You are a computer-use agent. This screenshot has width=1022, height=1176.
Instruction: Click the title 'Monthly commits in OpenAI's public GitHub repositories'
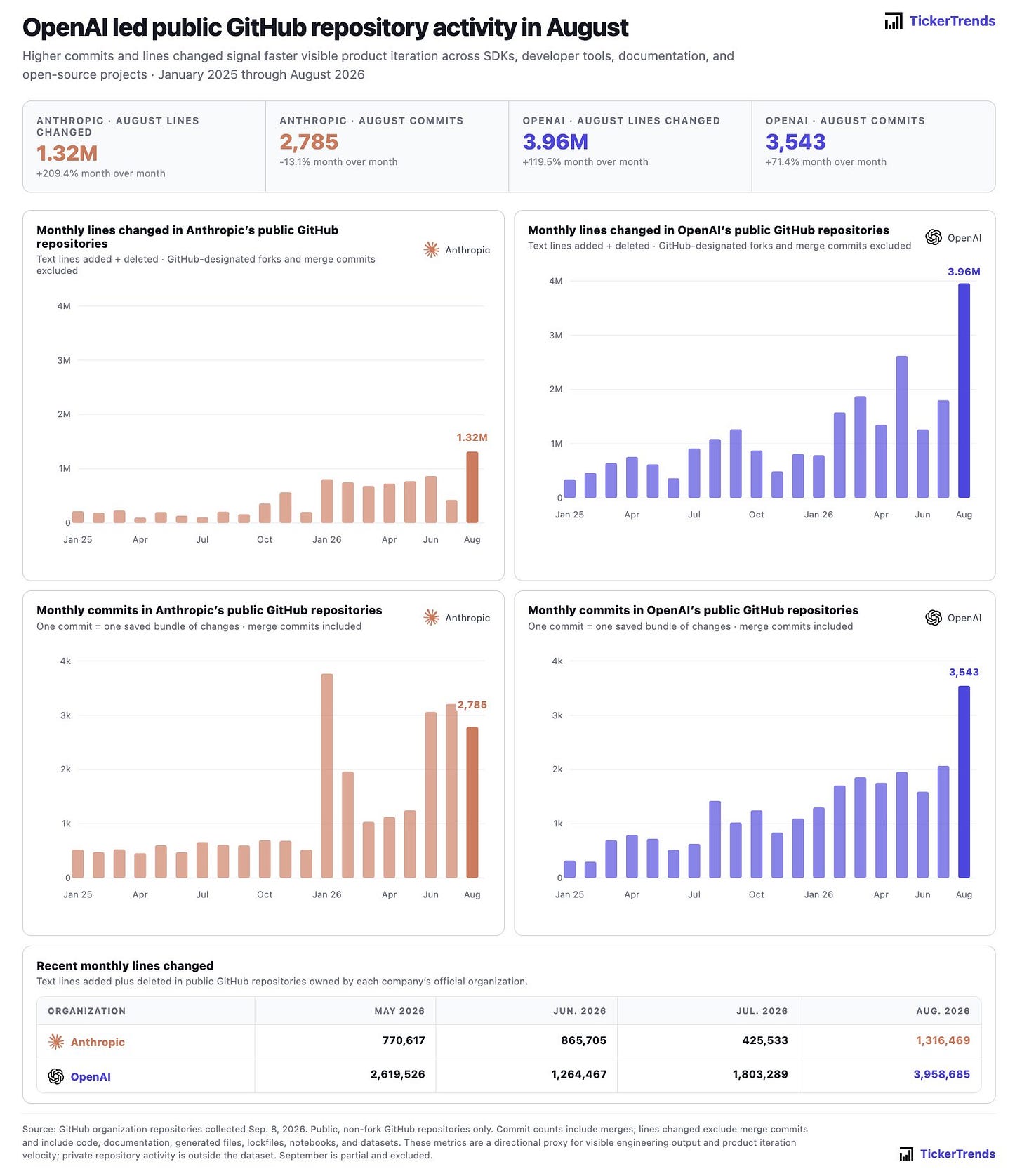(x=693, y=610)
